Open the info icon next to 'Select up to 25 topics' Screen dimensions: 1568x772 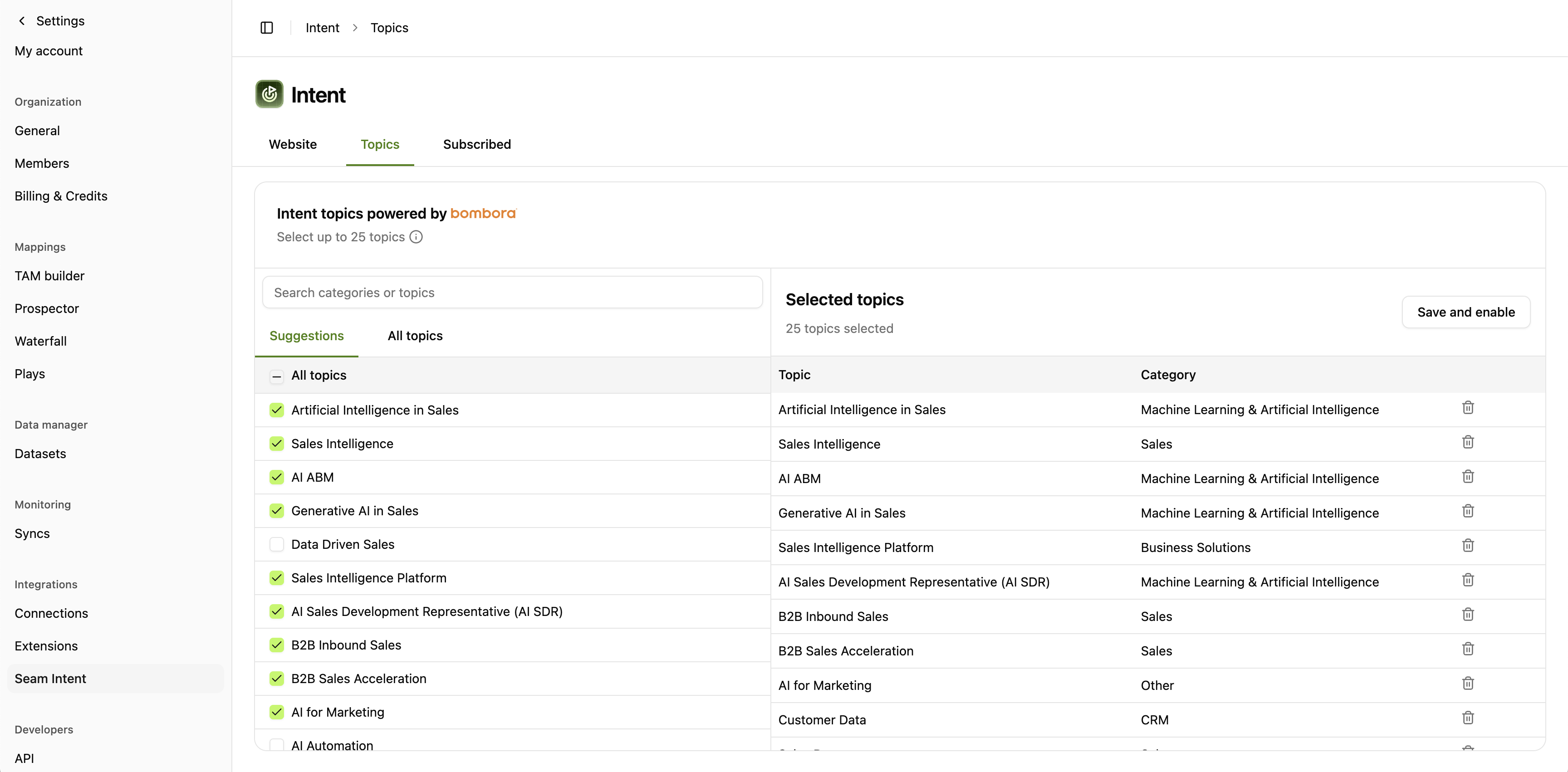(x=416, y=237)
